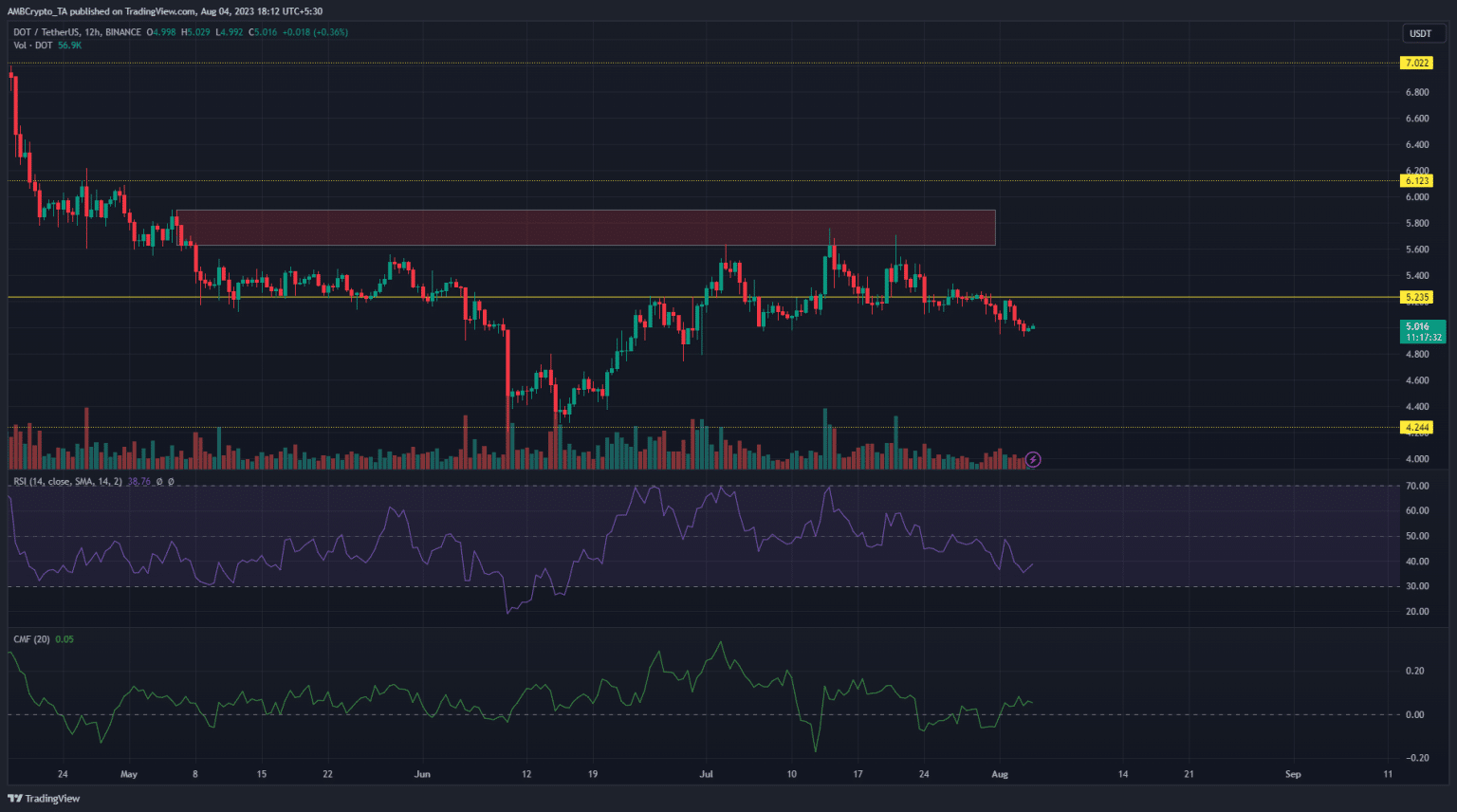Click the May marker on time axis
Screen dimensions: 1457x812
[x=129, y=774]
